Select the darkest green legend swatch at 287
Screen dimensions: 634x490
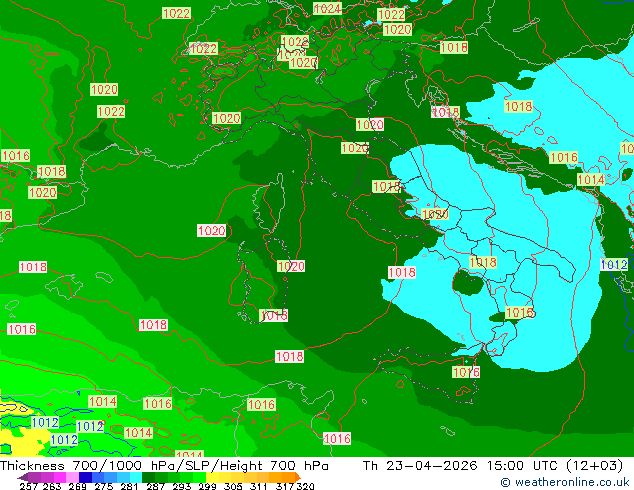148,477
